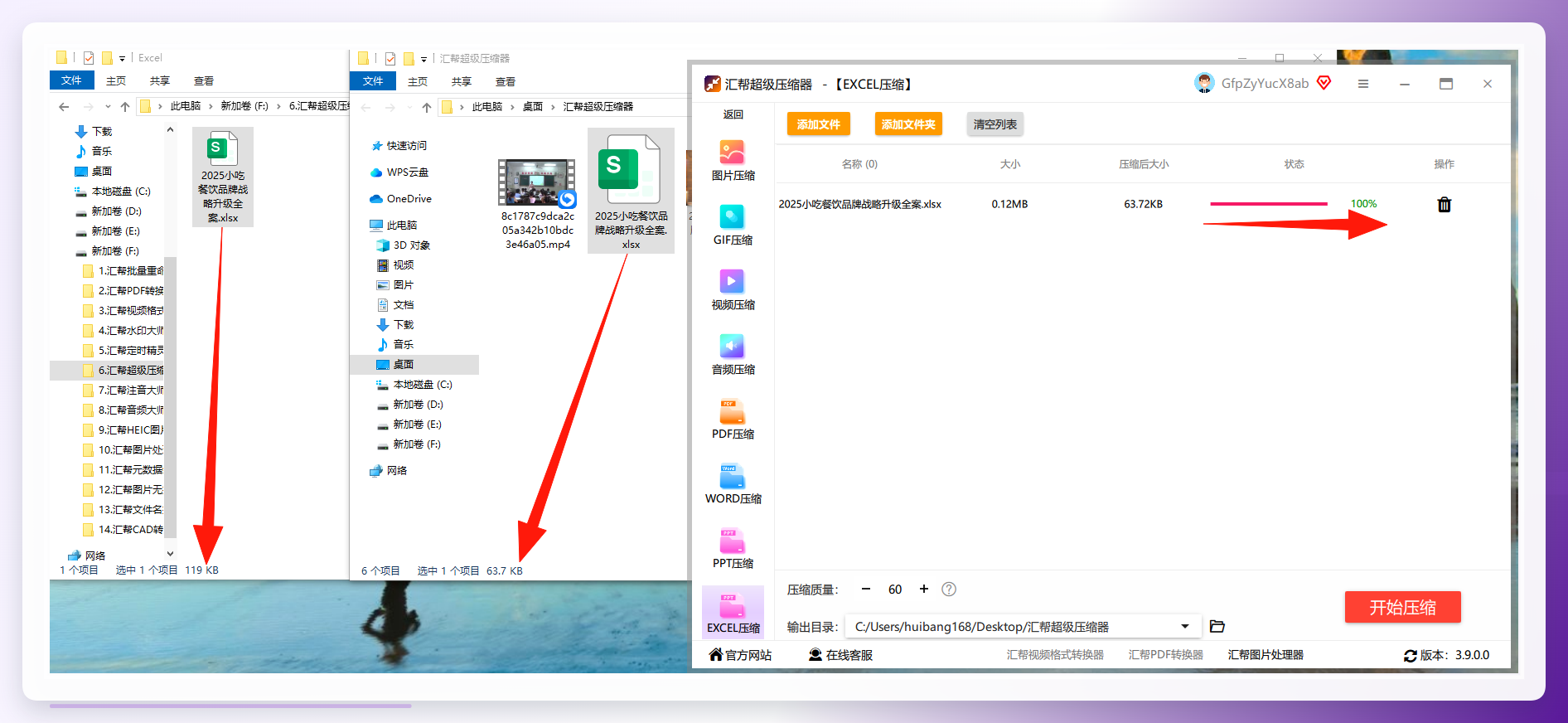Click the 添加文件 button
The height and width of the screenshot is (723, 1568).
coord(819,124)
